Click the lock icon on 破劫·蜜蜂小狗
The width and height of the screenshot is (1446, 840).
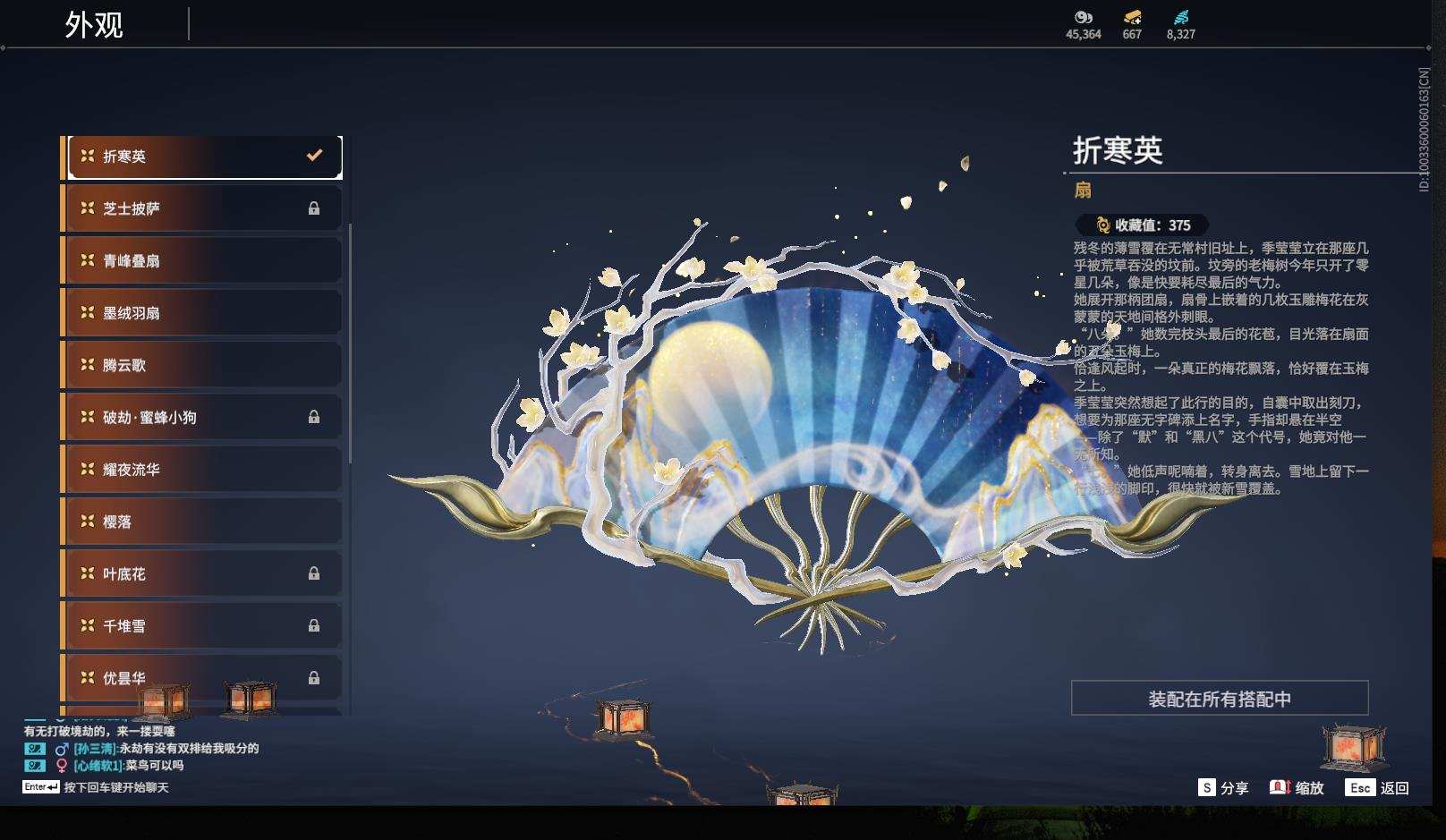click(315, 417)
